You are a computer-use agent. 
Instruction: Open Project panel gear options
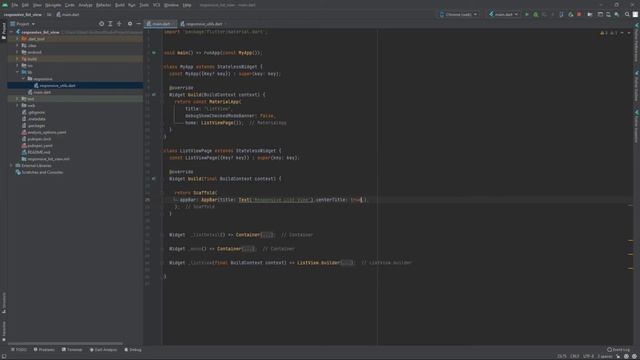click(x=130, y=24)
